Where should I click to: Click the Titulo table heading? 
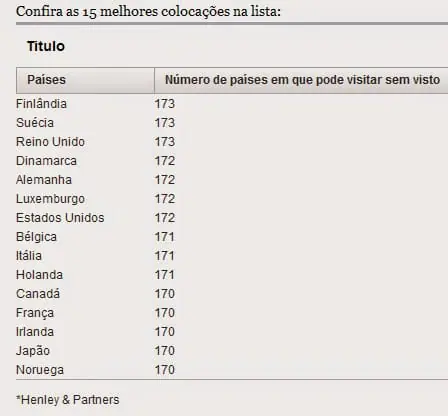tap(46, 46)
